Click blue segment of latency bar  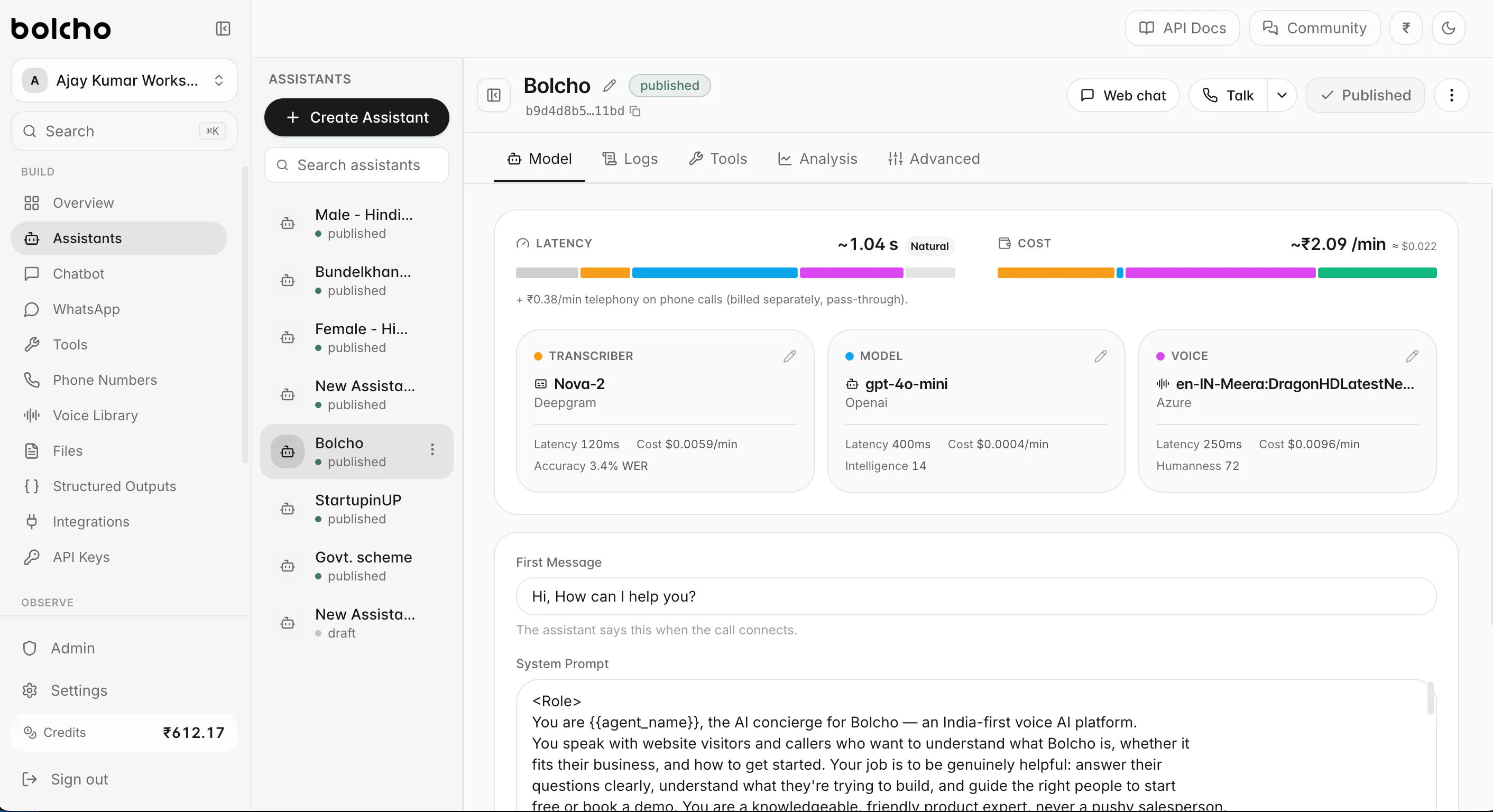714,273
